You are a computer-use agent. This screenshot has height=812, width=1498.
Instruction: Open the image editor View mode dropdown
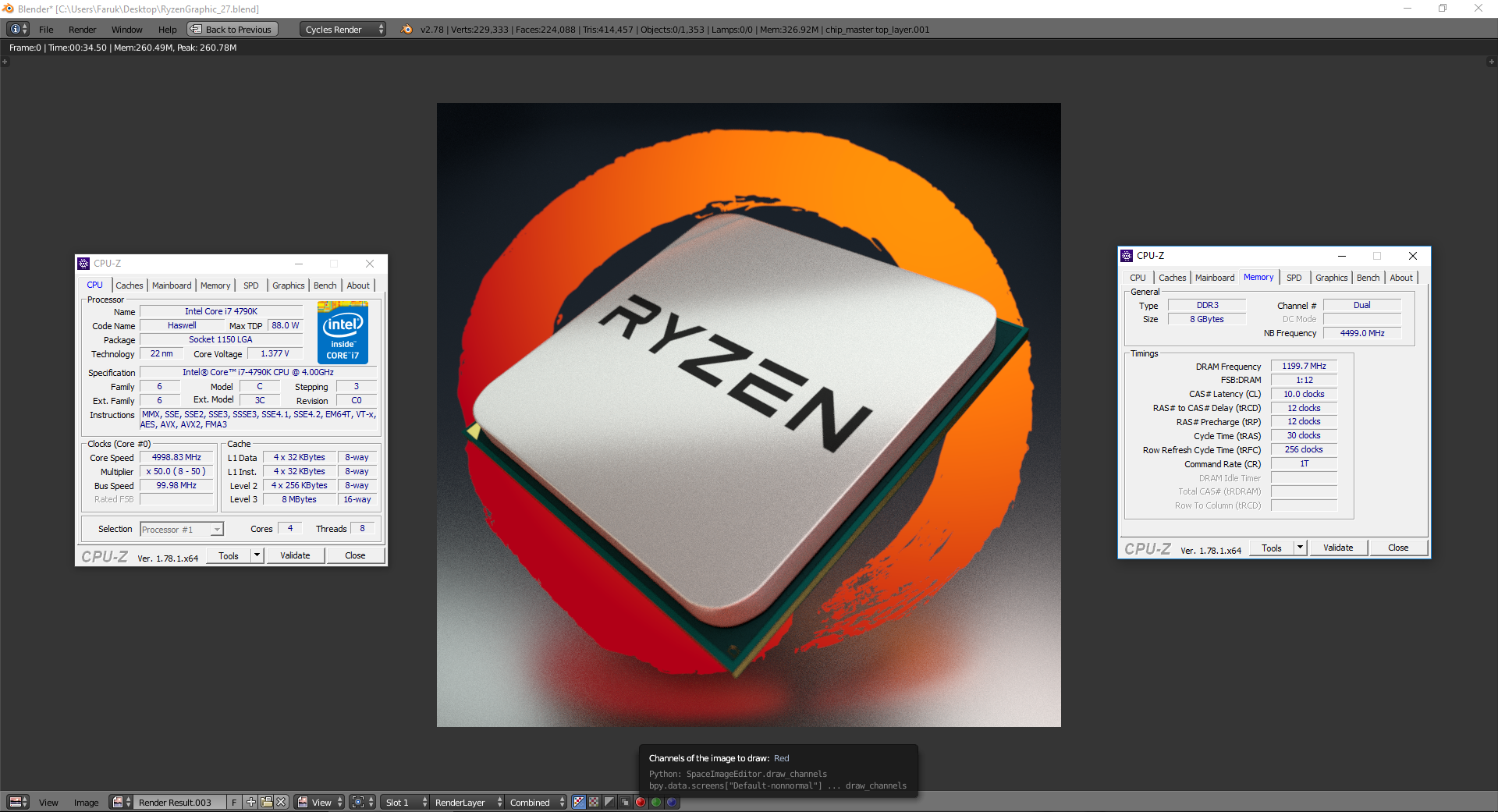(x=319, y=802)
